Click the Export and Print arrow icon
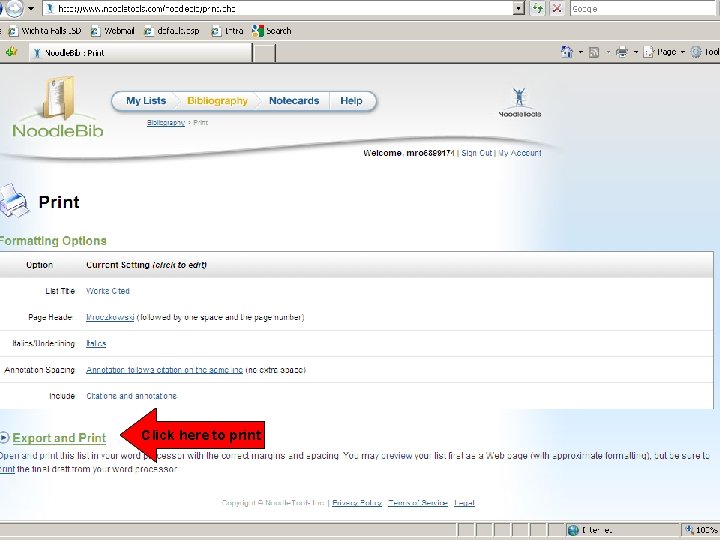Viewport: 720px width, 540px height. click(x=5, y=438)
